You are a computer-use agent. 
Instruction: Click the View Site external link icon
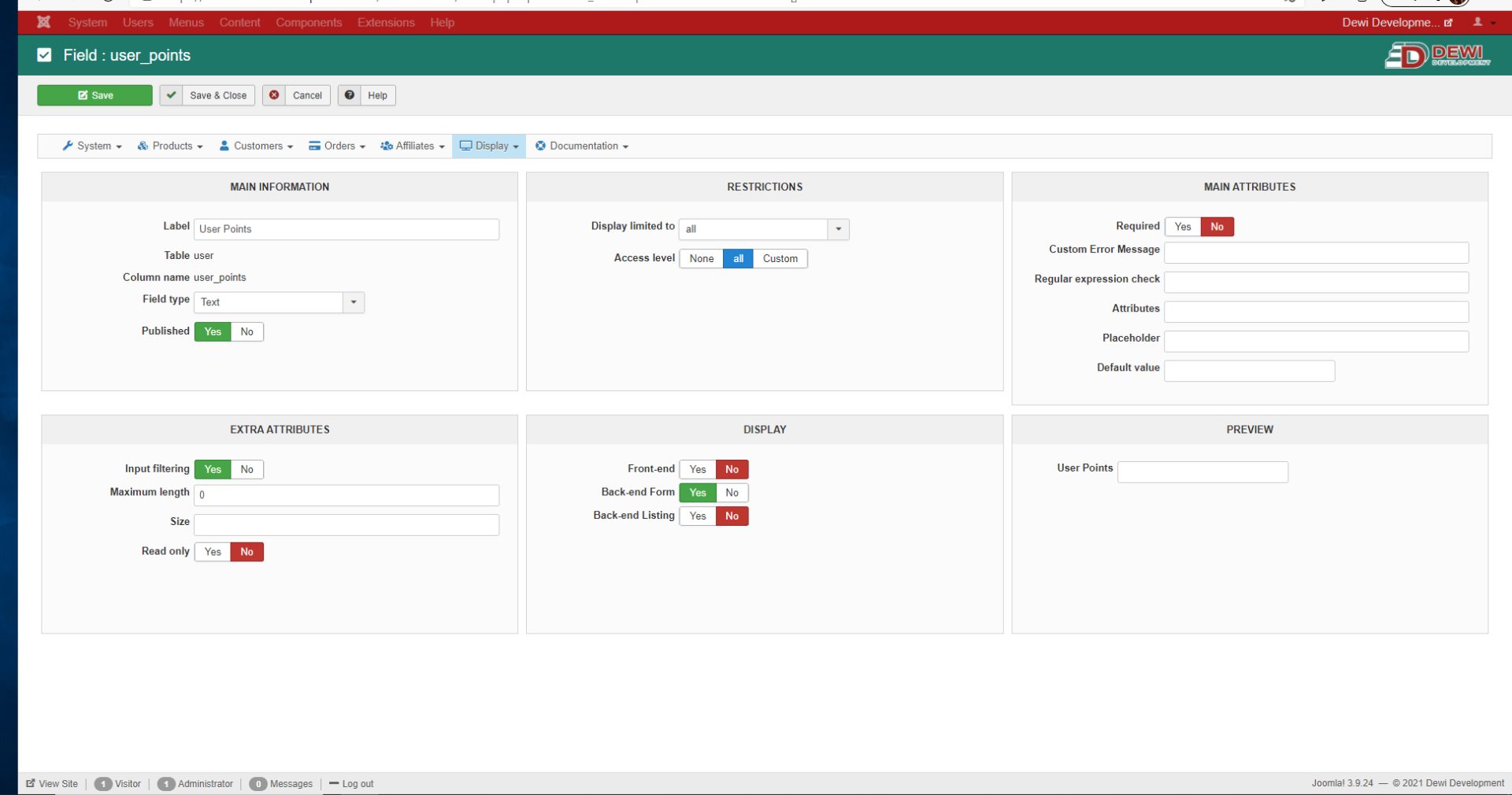(31, 783)
